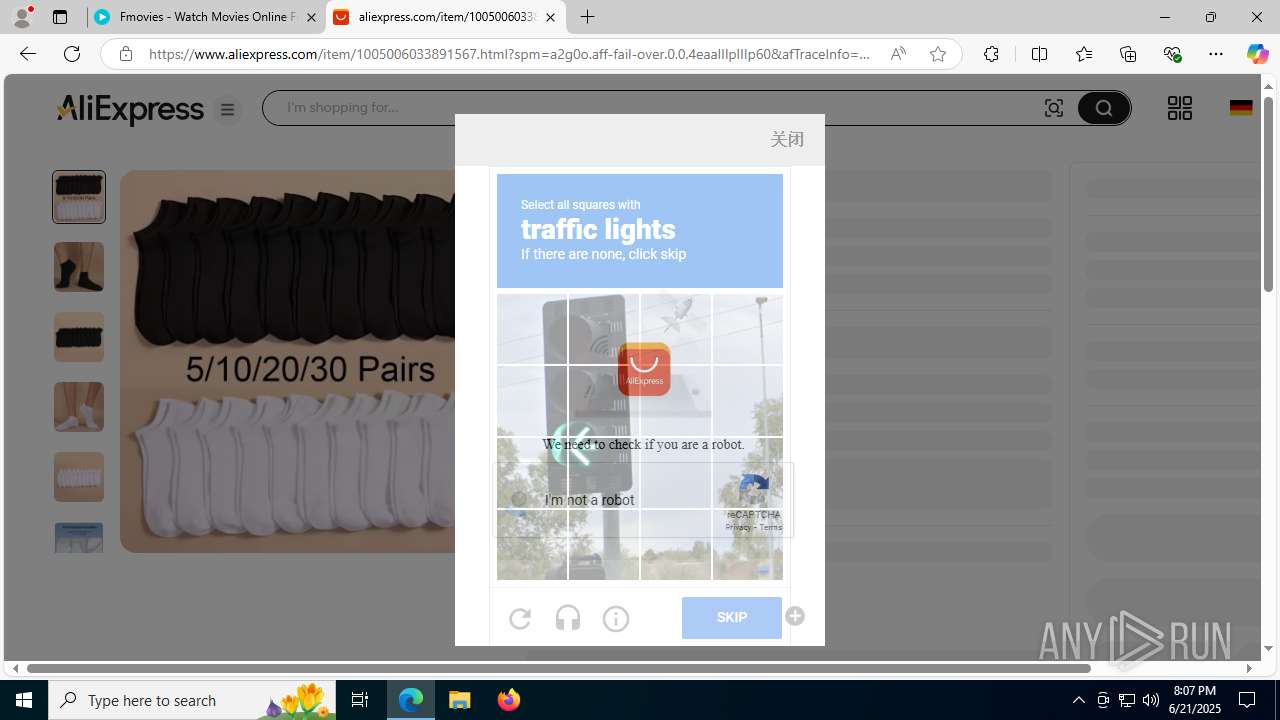Viewport: 1280px width, 720px height.
Task: Open Windows Start menu
Action: 24,700
